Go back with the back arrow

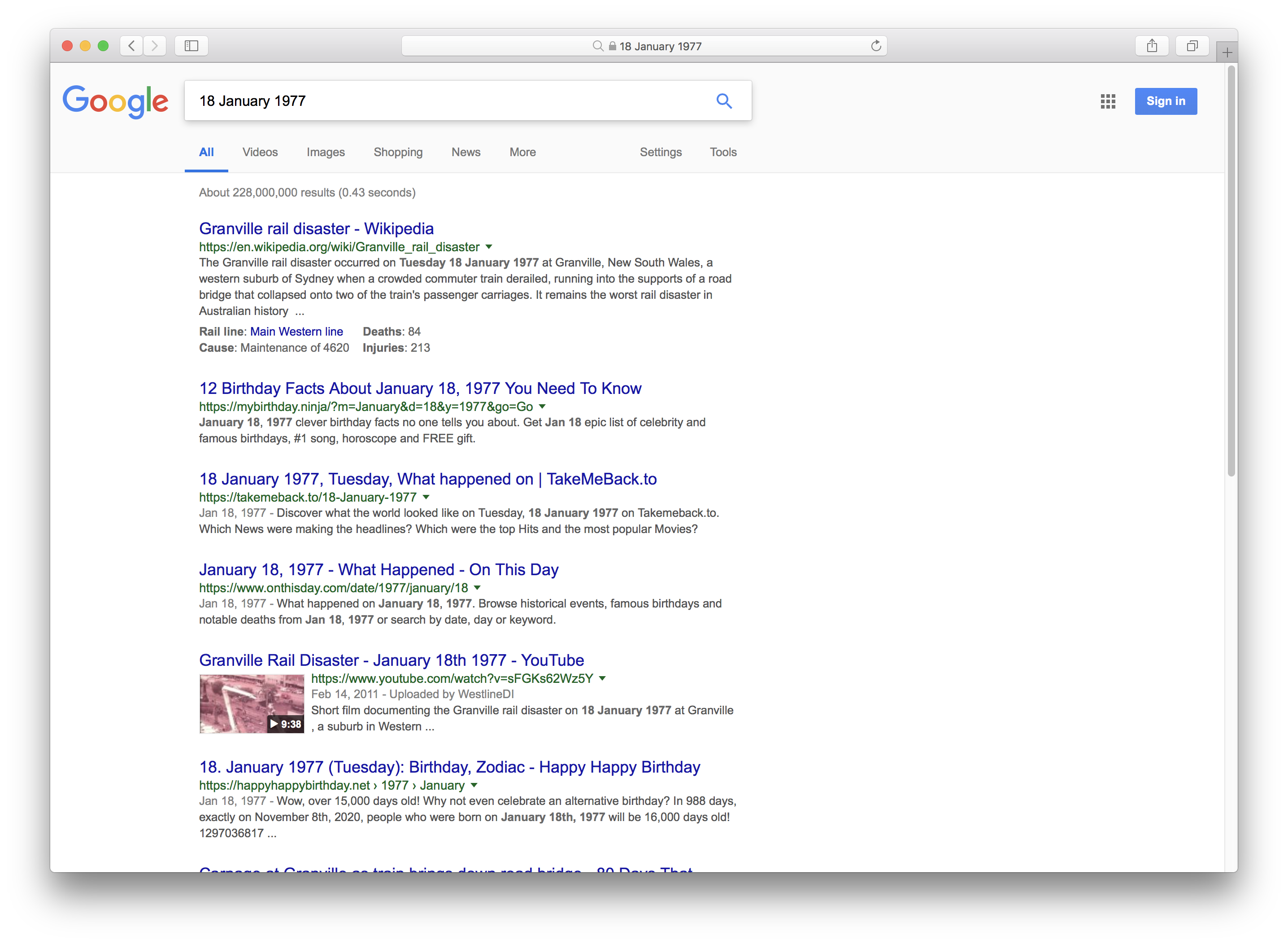tap(131, 46)
